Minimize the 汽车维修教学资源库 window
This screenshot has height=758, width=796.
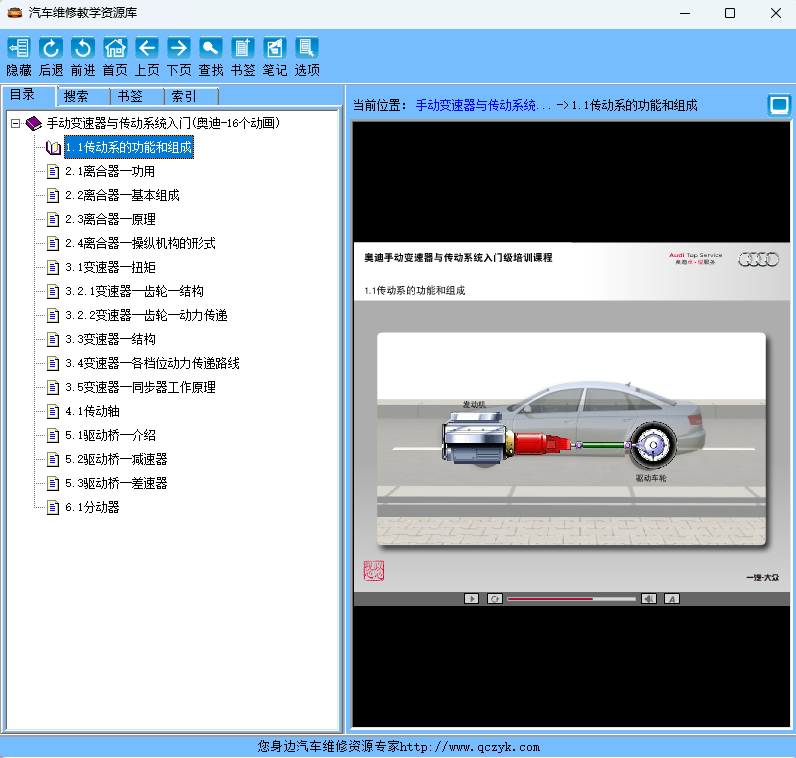point(685,13)
